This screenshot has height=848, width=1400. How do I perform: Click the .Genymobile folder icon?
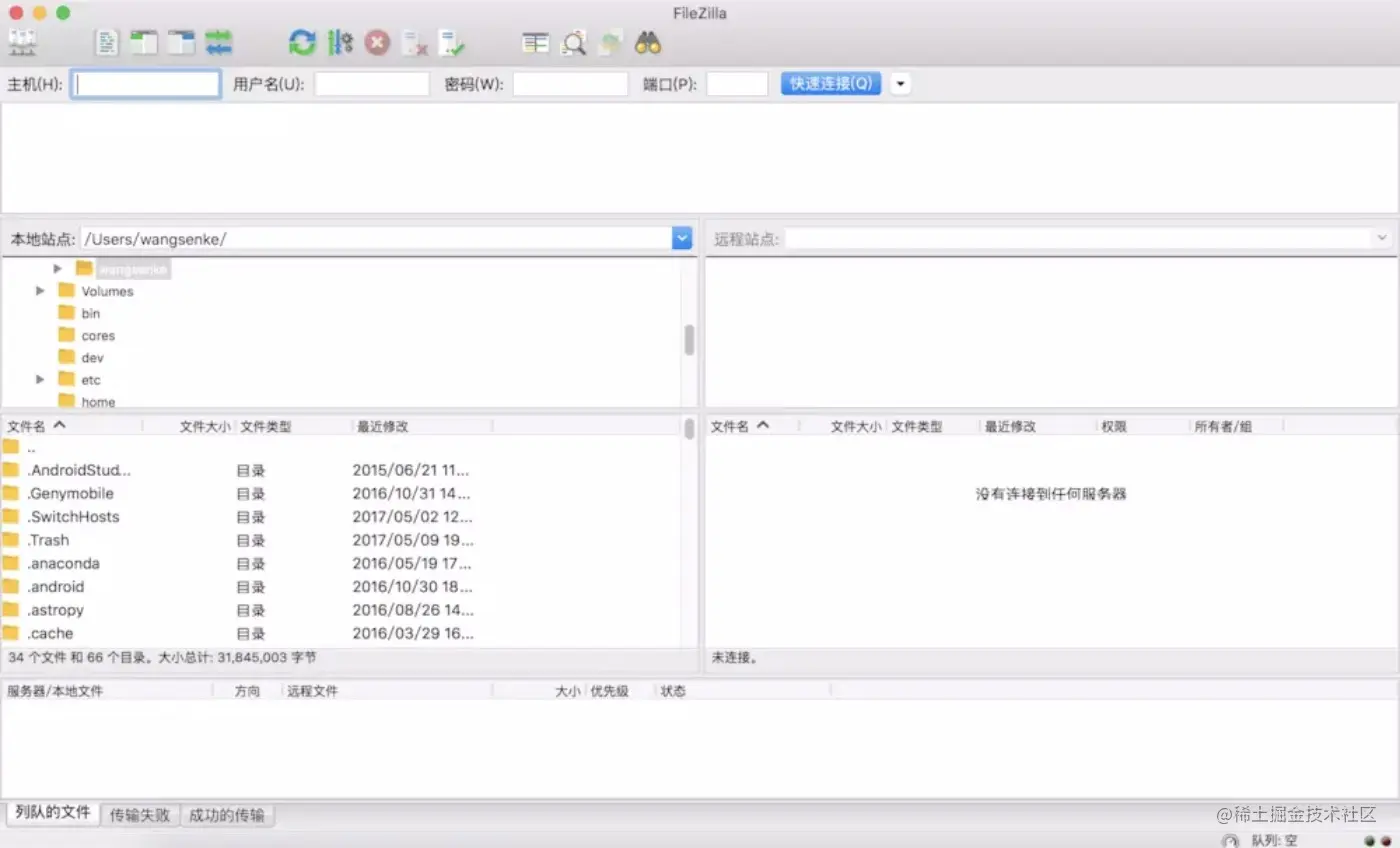(10, 493)
